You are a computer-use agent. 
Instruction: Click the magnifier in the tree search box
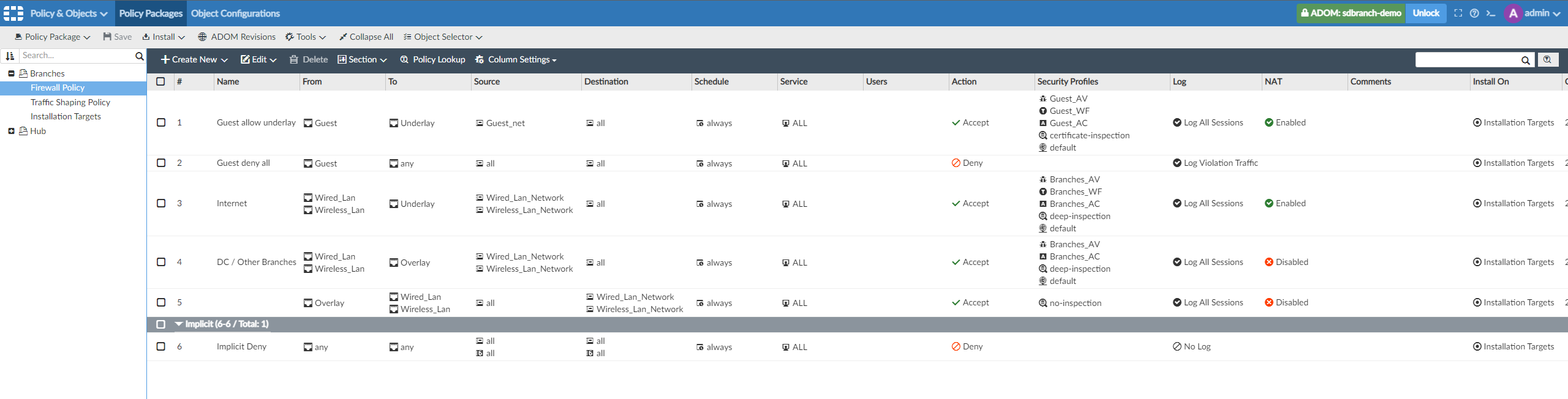coord(139,56)
